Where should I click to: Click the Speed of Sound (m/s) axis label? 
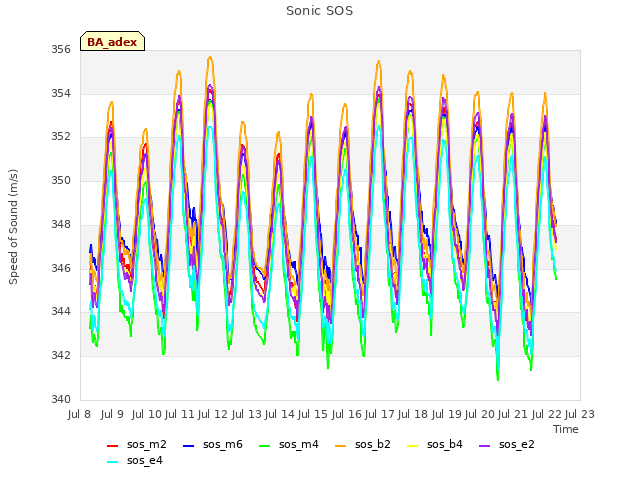pos(13,227)
